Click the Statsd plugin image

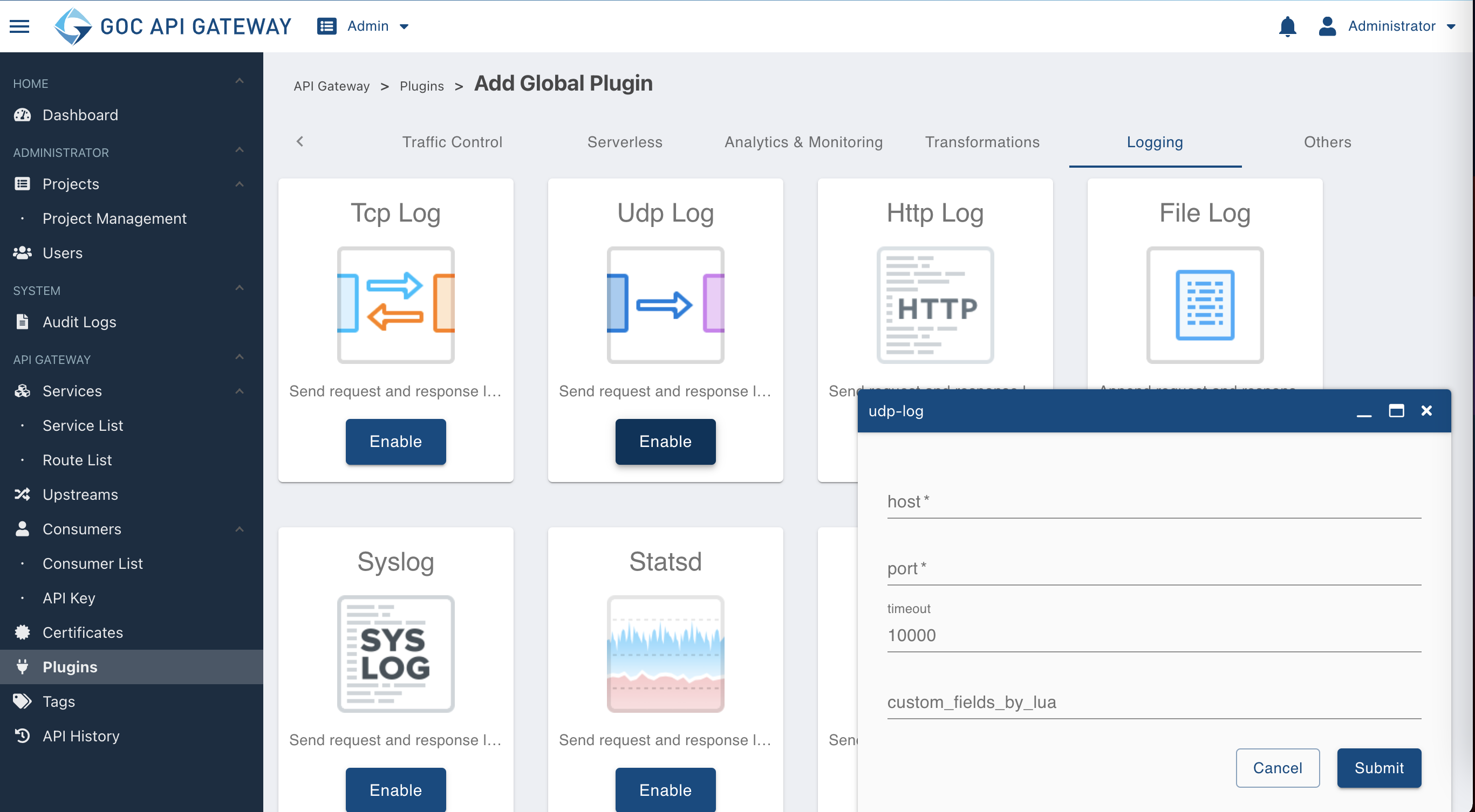click(665, 654)
